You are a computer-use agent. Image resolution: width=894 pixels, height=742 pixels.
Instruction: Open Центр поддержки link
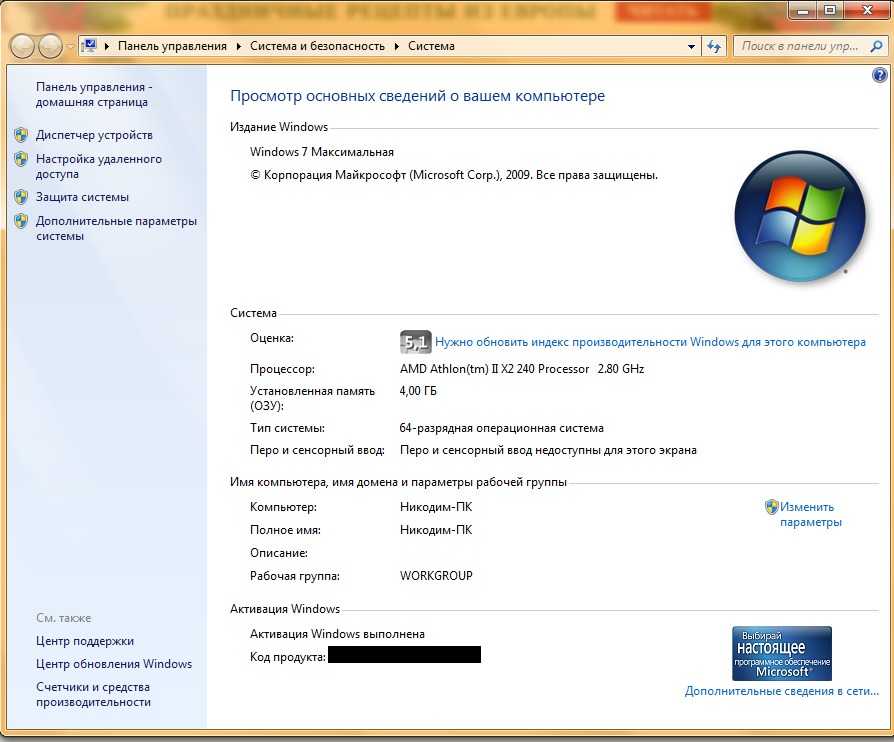tap(85, 641)
